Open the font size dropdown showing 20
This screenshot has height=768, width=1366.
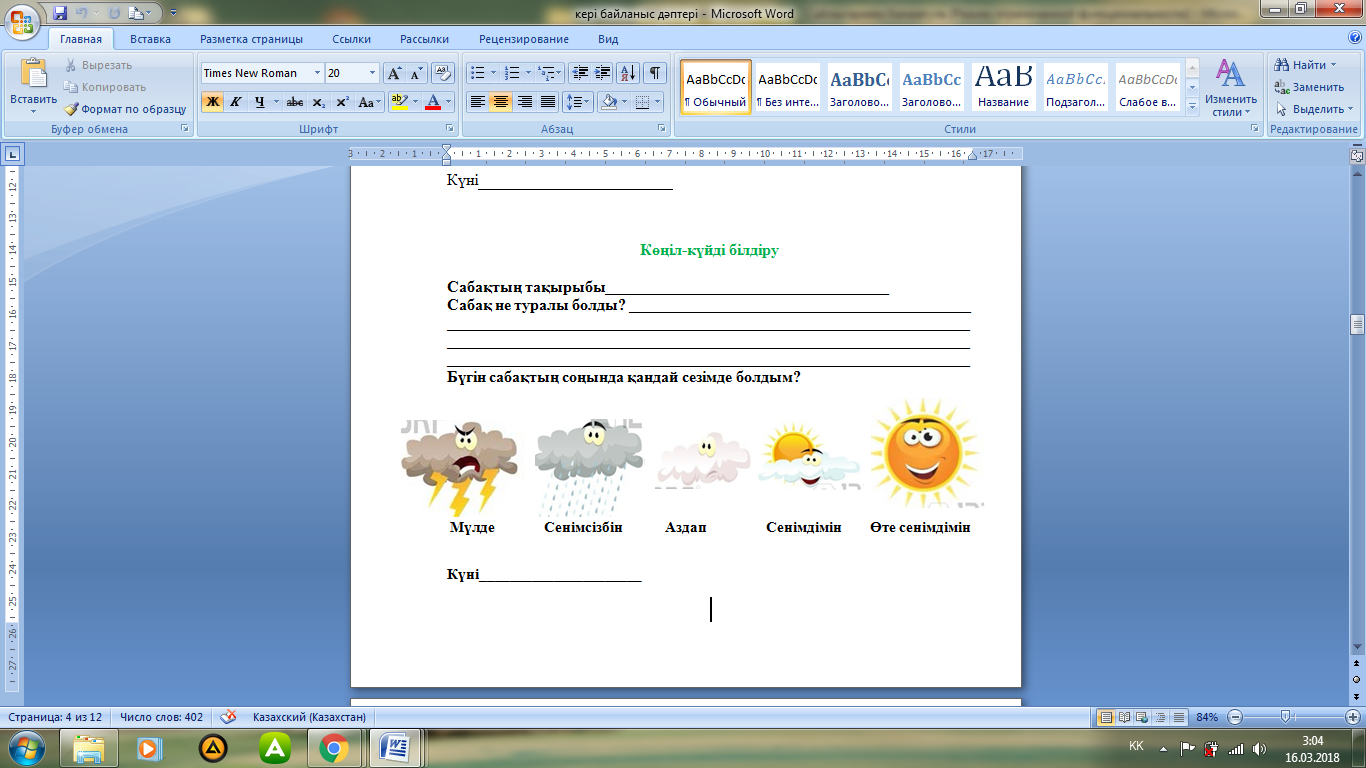click(373, 73)
